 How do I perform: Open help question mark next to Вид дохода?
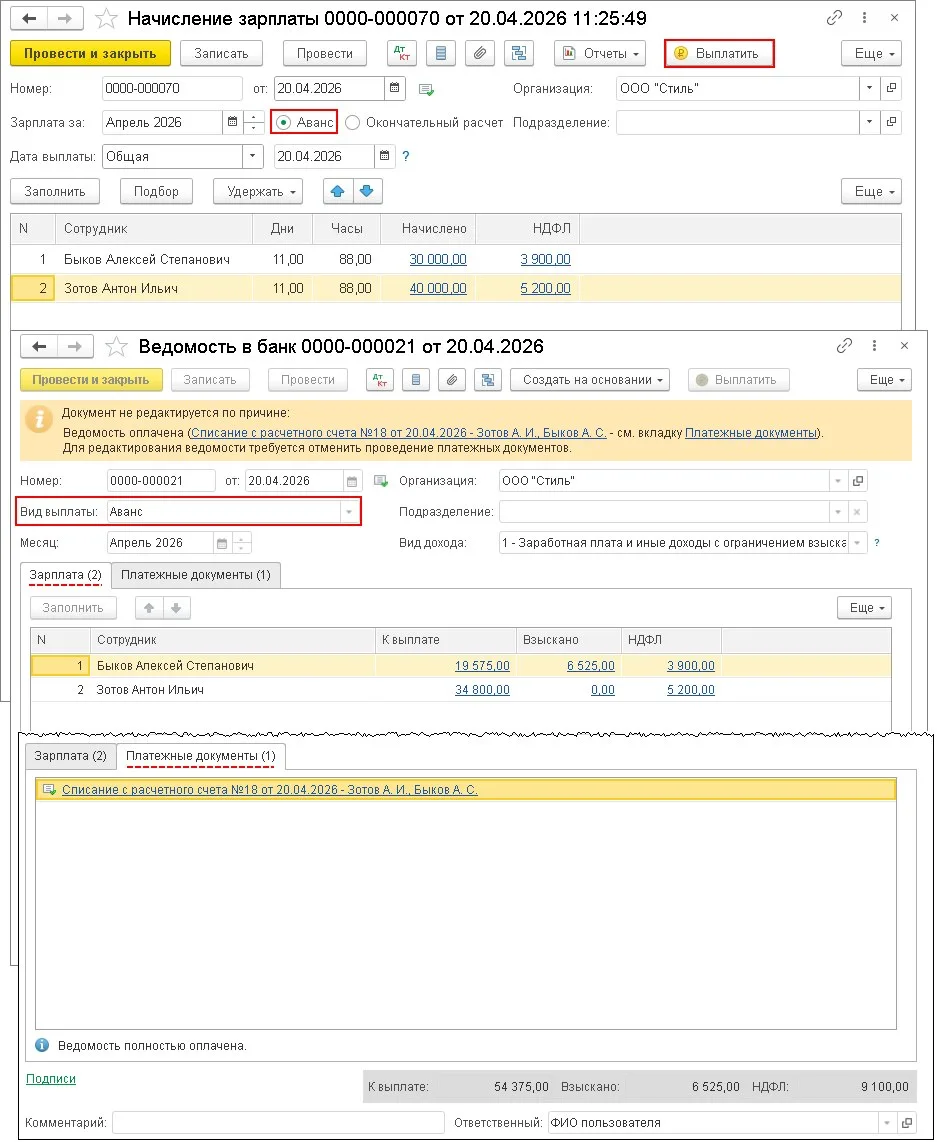(x=877, y=543)
